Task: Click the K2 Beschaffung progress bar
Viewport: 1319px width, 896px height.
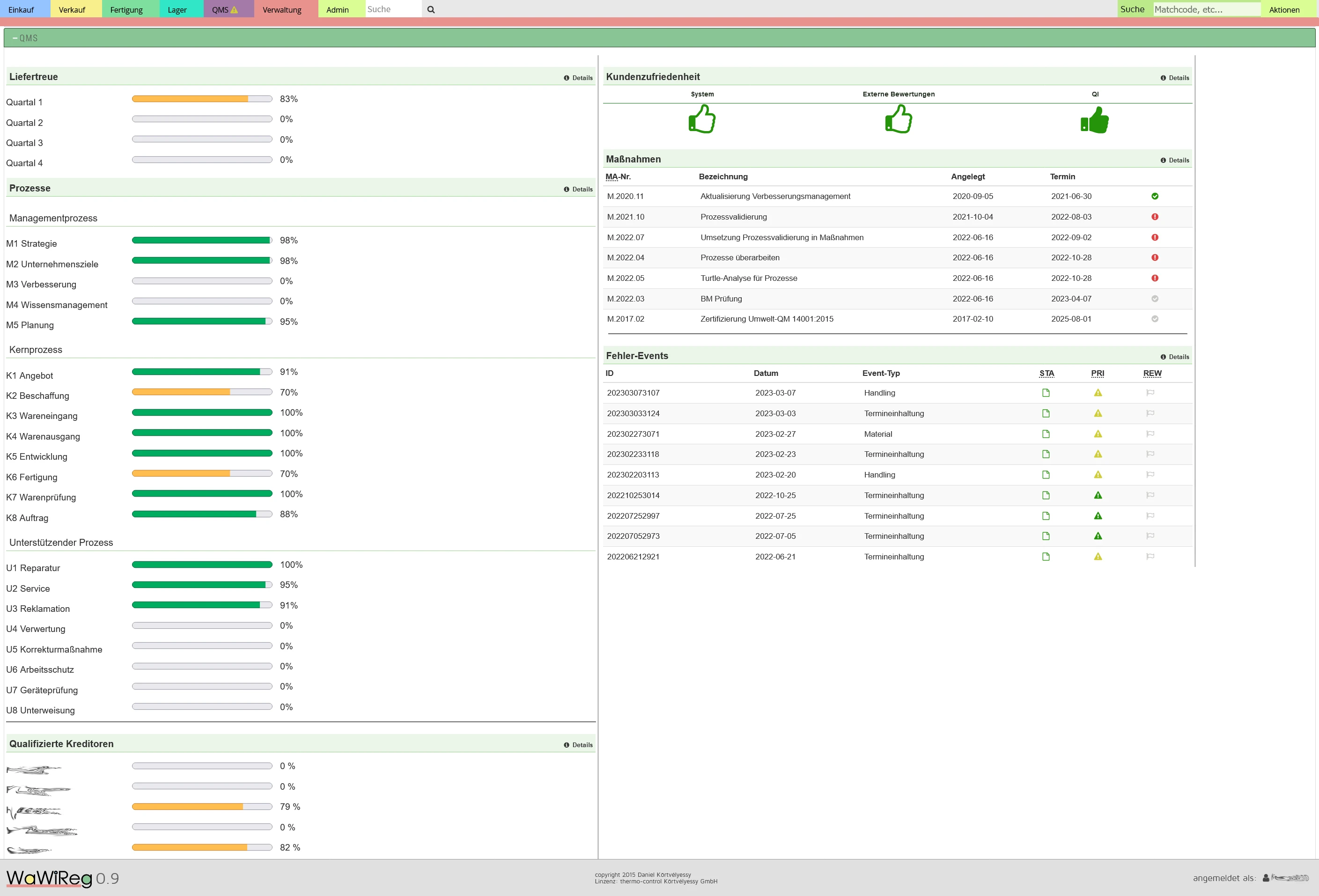Action: coord(202,392)
